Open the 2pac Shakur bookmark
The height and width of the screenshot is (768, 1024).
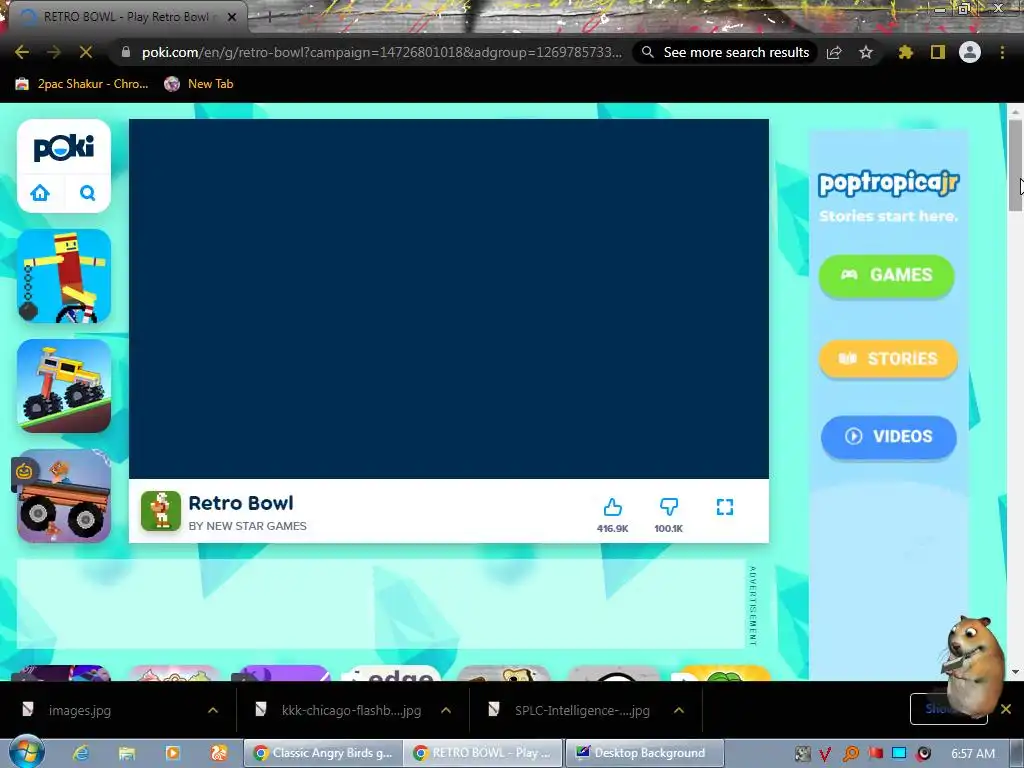pyautogui.click(x=82, y=84)
